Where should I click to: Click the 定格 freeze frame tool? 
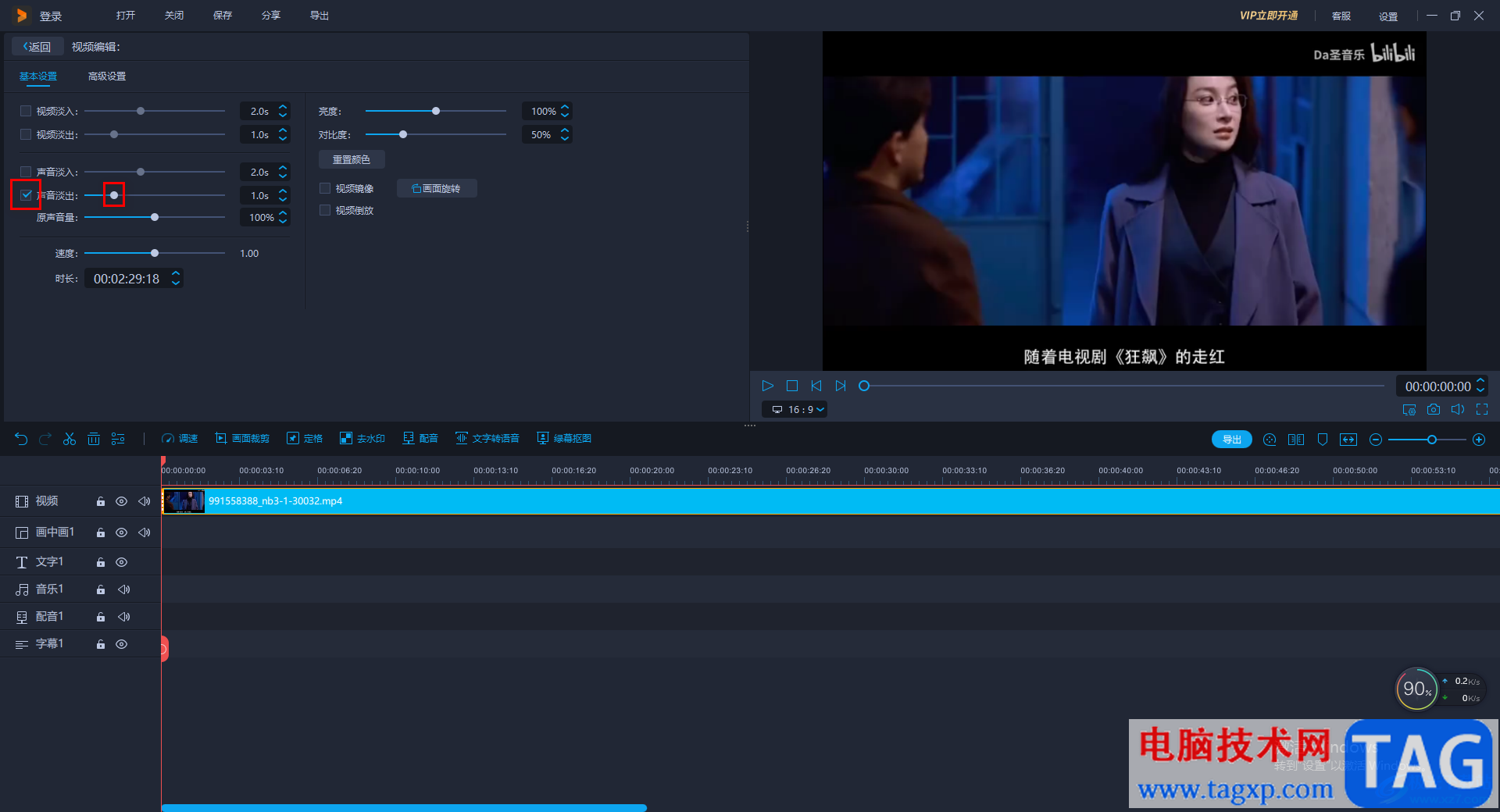pyautogui.click(x=305, y=439)
